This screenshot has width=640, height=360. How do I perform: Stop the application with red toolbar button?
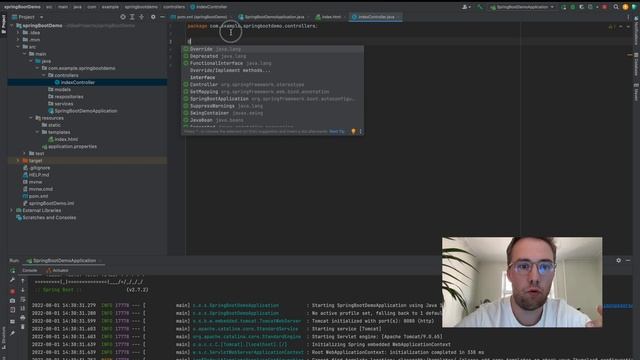604,7
